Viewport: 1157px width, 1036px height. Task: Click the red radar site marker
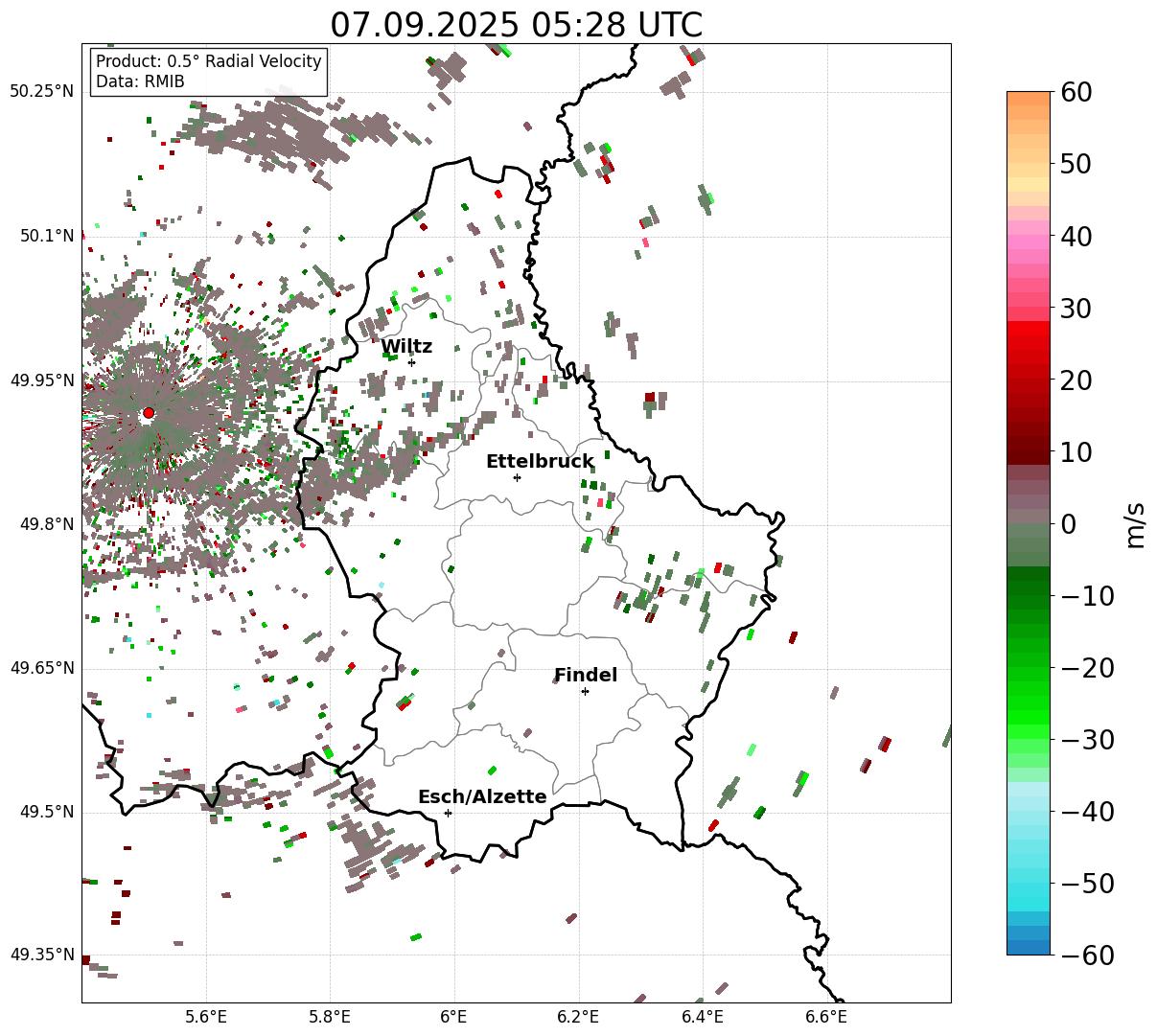click(148, 413)
